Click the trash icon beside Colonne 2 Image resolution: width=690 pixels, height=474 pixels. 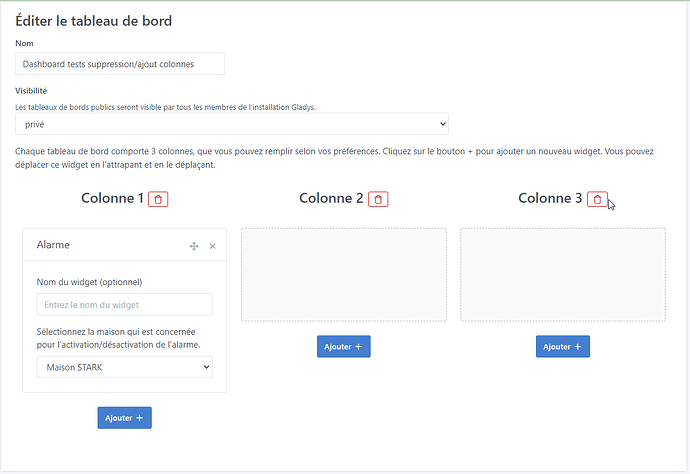(378, 199)
